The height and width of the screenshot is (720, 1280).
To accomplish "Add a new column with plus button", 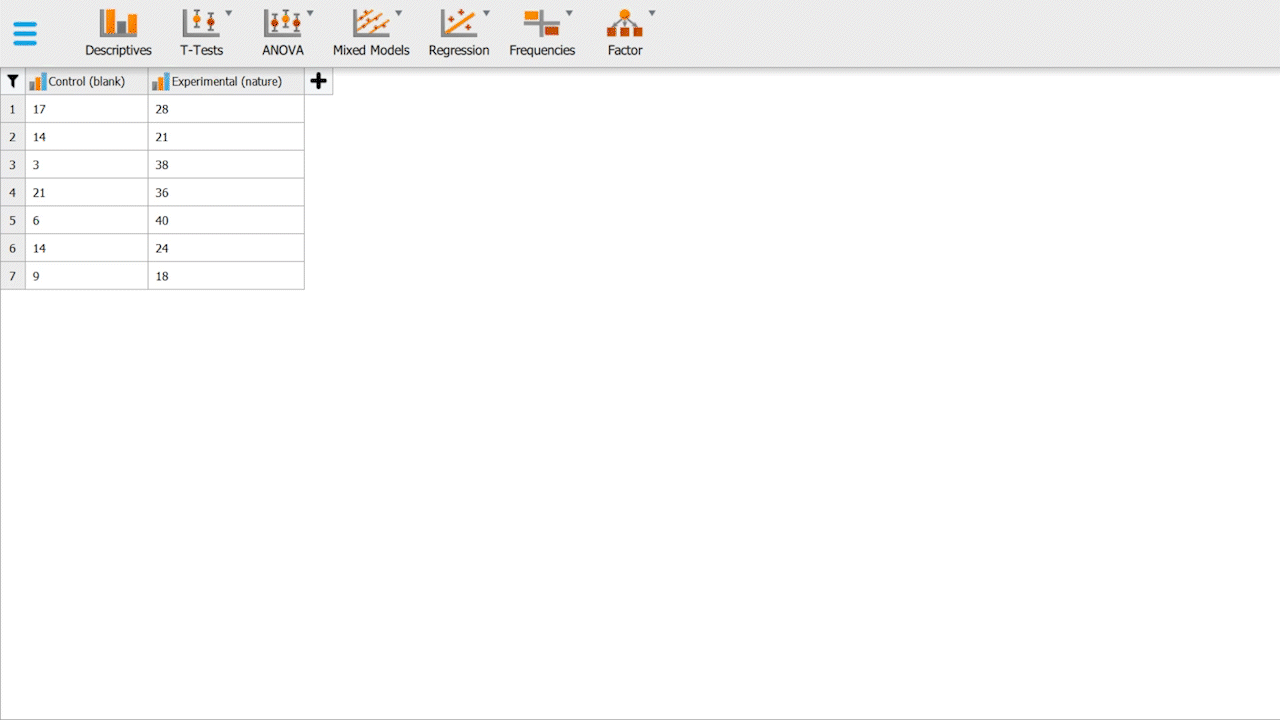I will pyautogui.click(x=318, y=81).
